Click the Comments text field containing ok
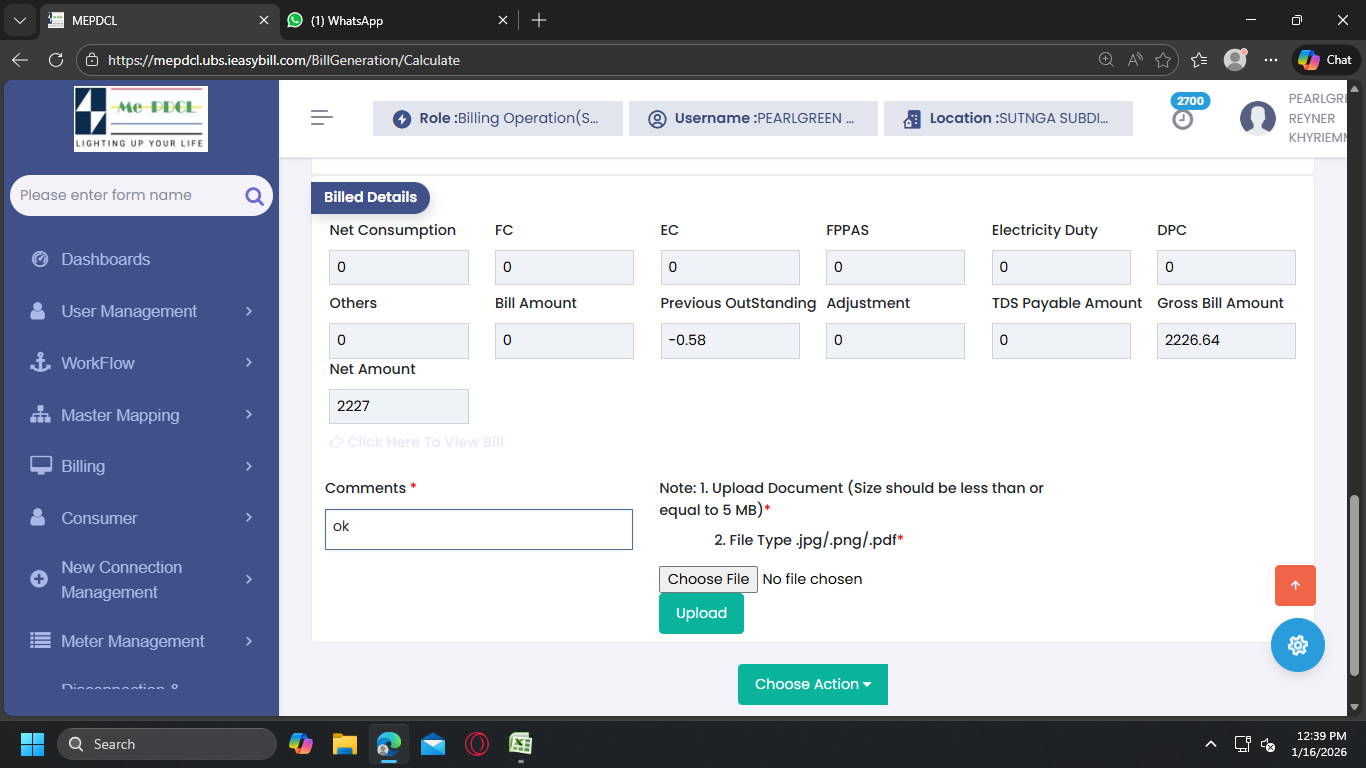Viewport: 1366px width, 768px height. (479, 529)
